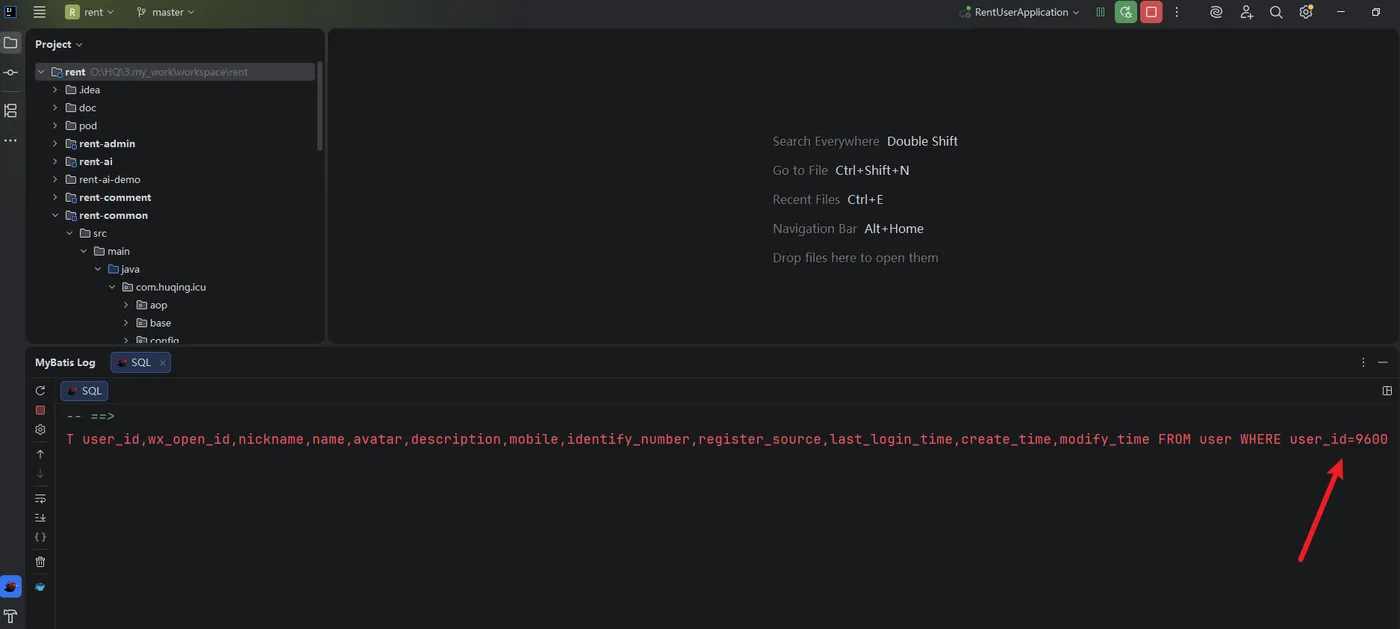1400x629 pixels.
Task: Expand the rent-admin module folder
Action: [55, 144]
